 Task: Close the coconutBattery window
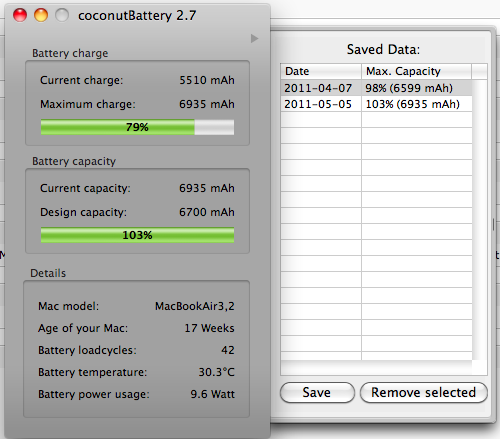pos(20,15)
